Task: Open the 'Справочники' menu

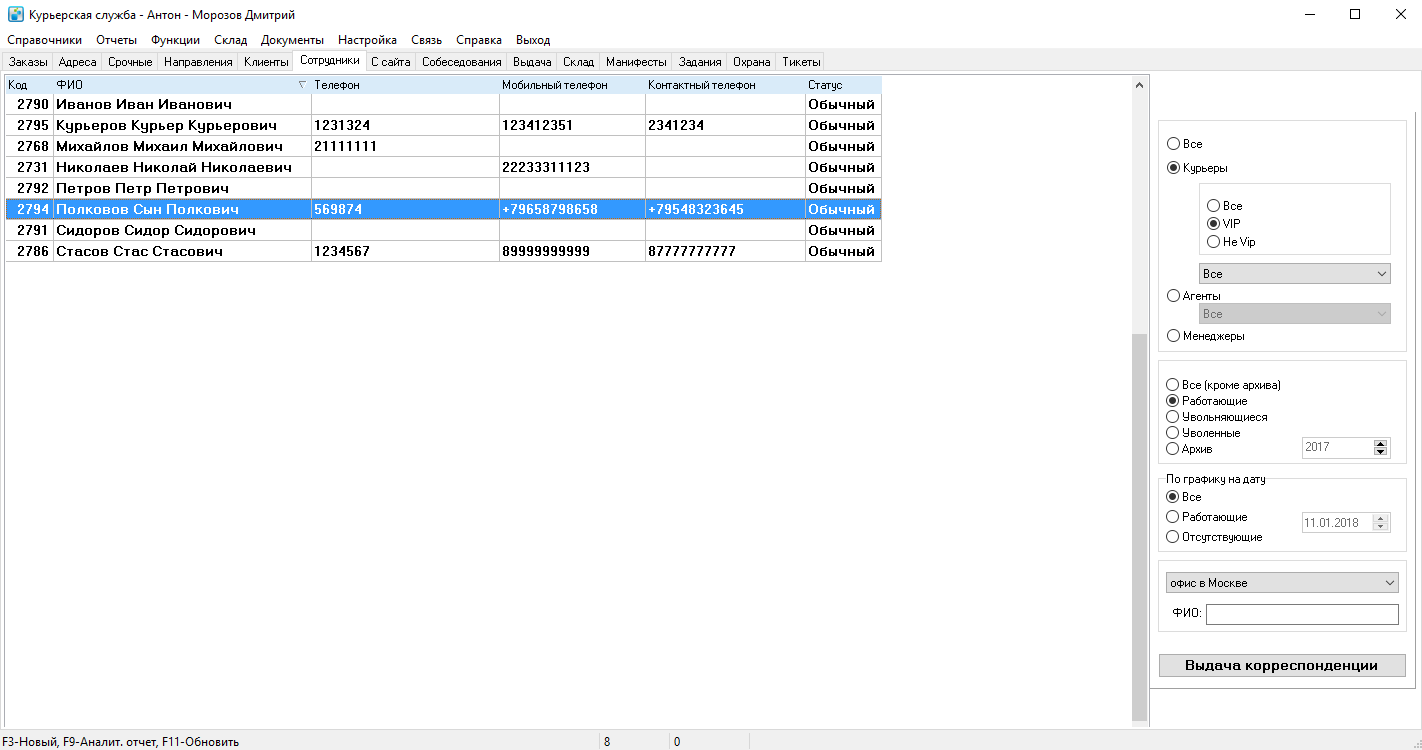Action: [44, 40]
